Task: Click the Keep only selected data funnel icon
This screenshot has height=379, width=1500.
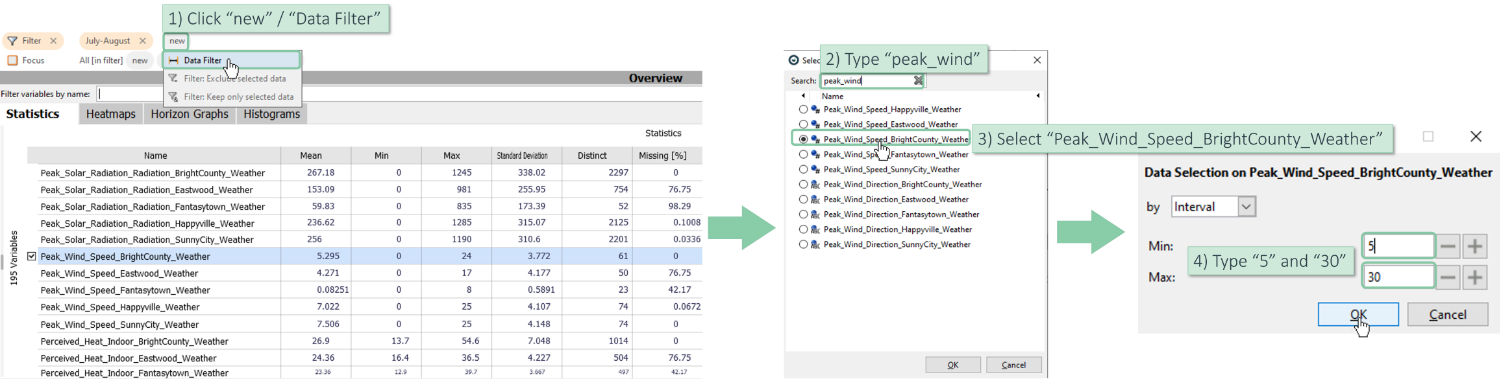Action: click(x=174, y=97)
